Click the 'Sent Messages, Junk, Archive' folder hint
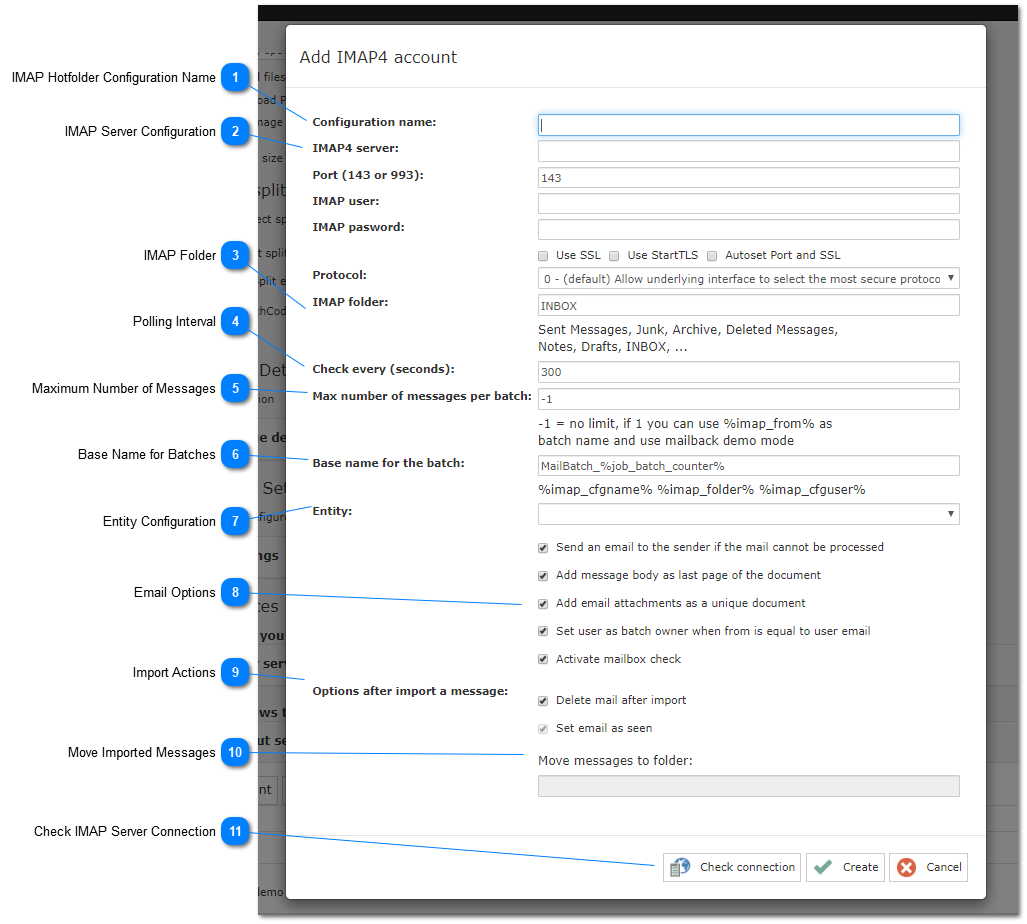 688,339
